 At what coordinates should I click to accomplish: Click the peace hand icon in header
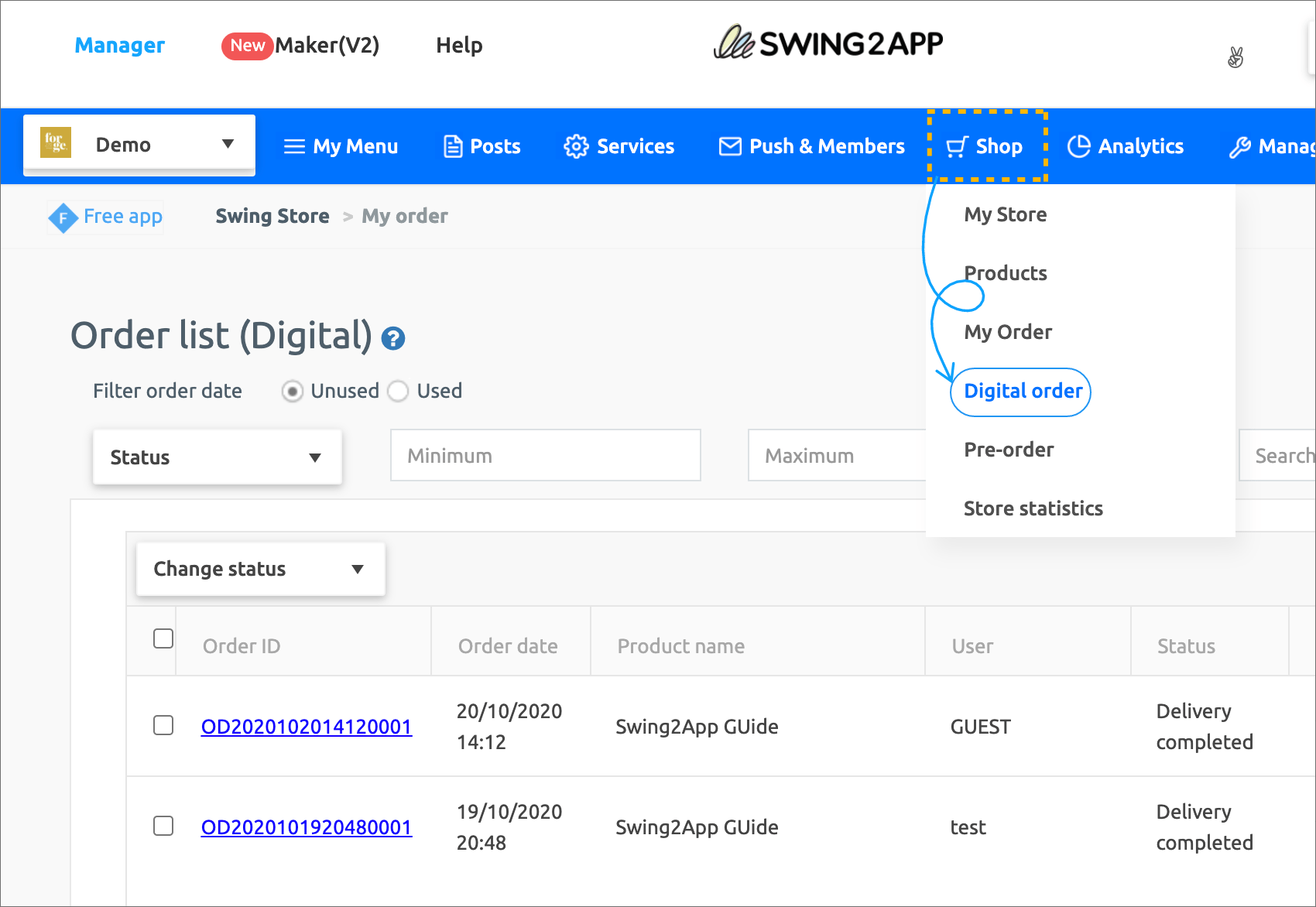point(1235,57)
